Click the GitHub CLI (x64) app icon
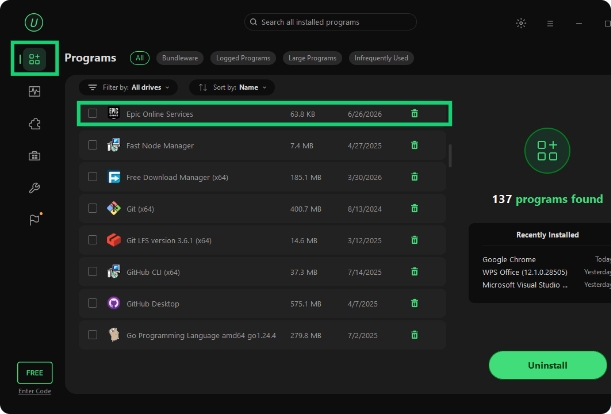 tap(113, 272)
